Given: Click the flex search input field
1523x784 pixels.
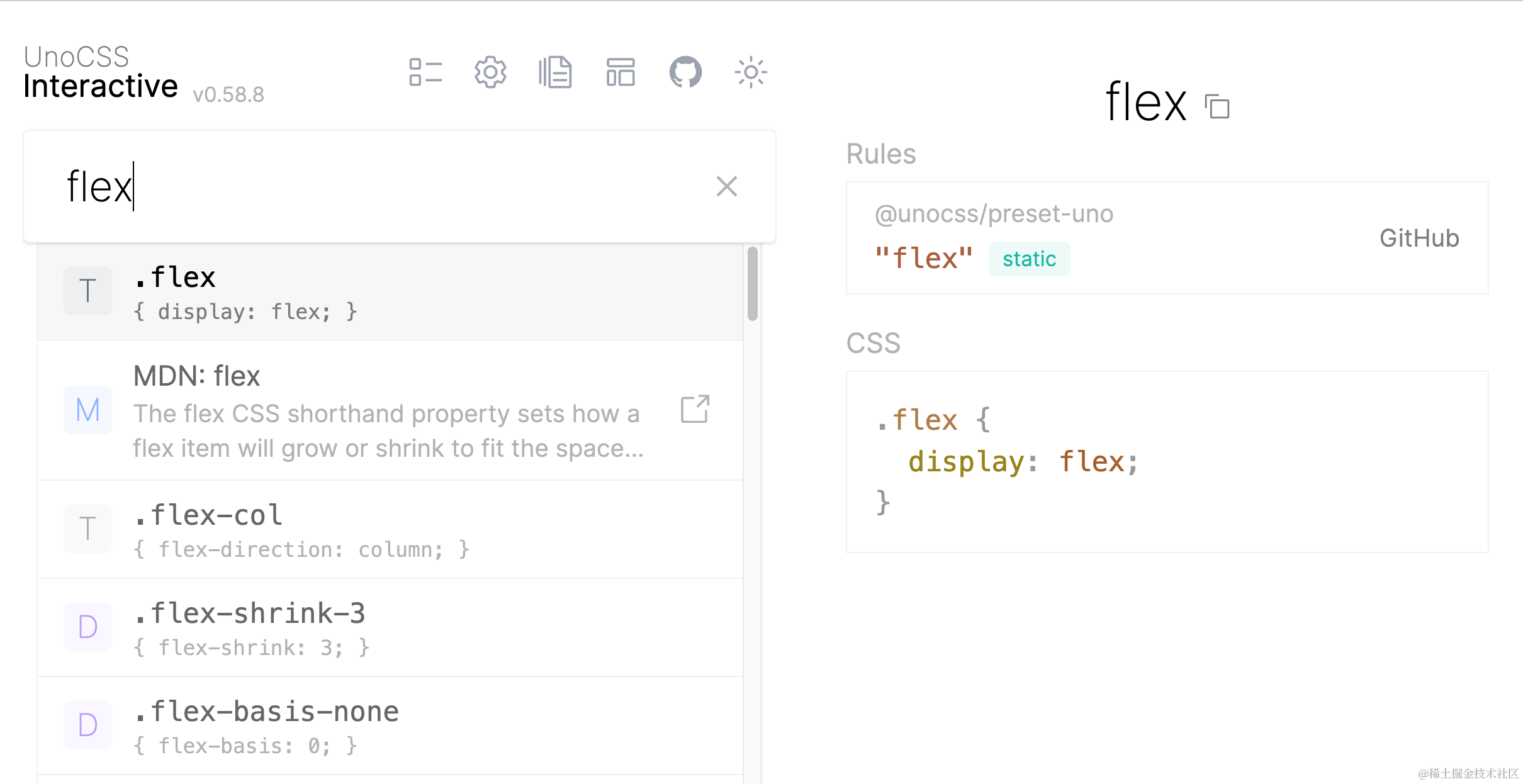Looking at the screenshot, I should point(378,186).
